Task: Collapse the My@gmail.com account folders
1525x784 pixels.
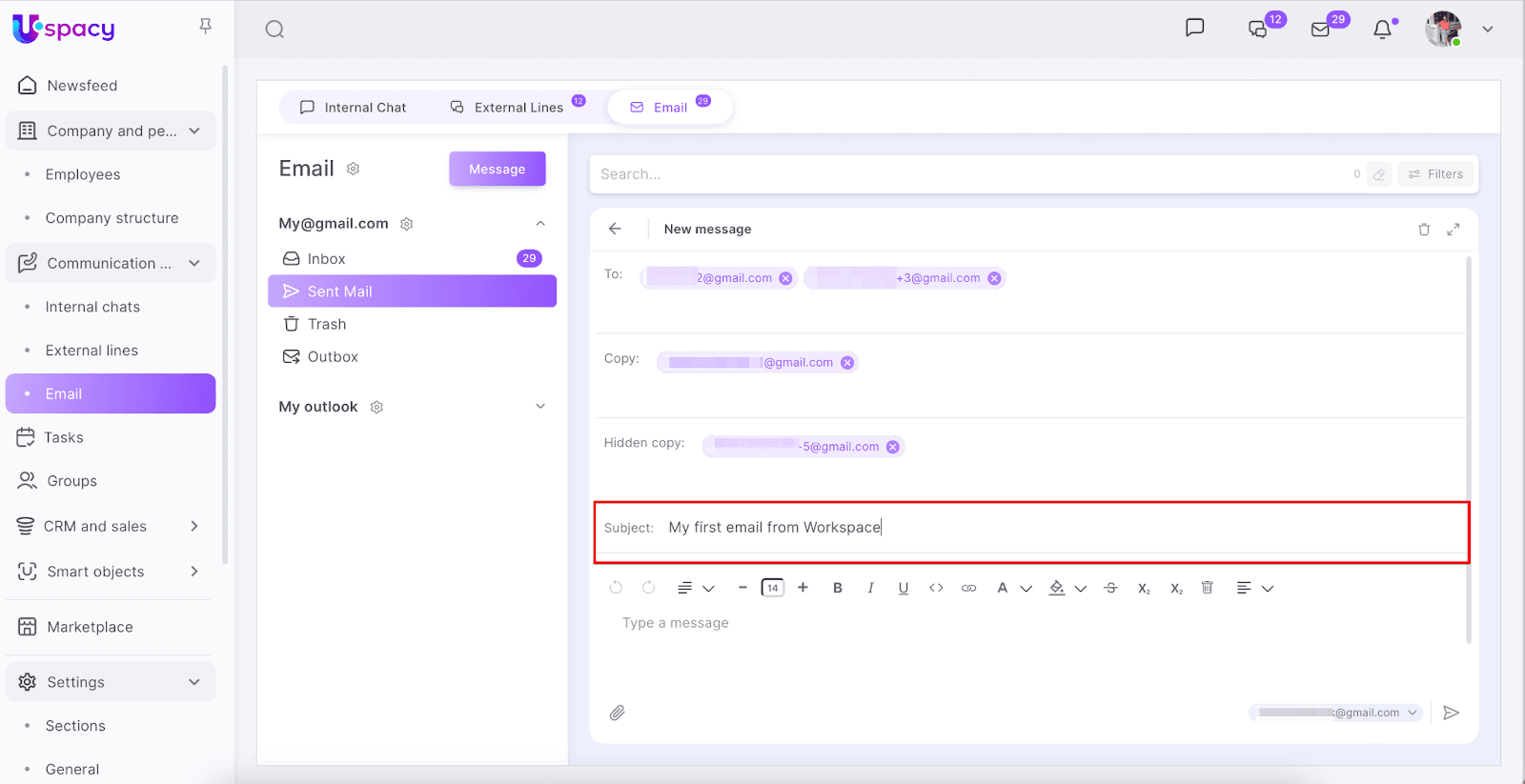Action: 540,224
